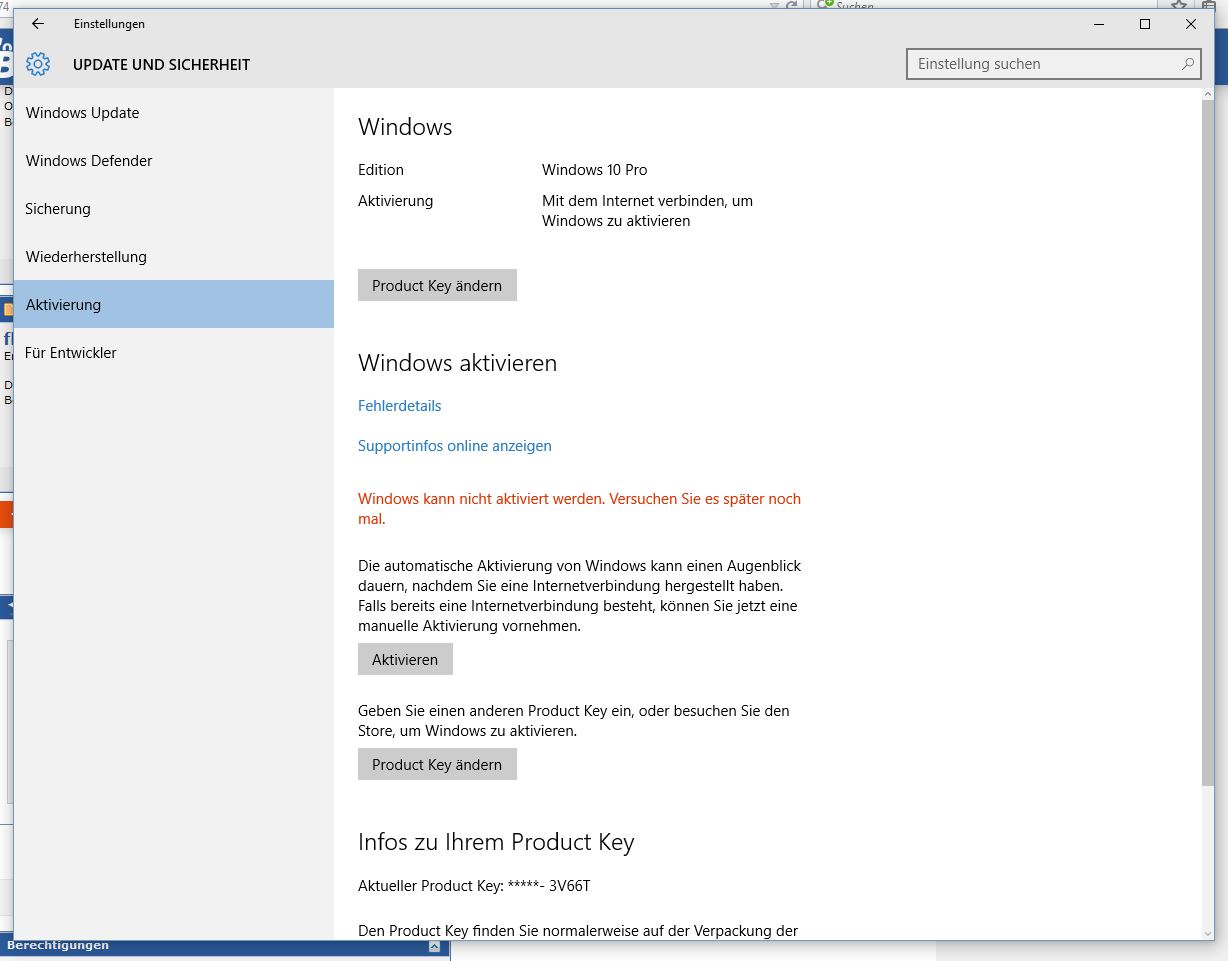Image resolution: width=1228 pixels, height=961 pixels.
Task: Open the Fehlerdetails link
Action: pyautogui.click(x=400, y=406)
